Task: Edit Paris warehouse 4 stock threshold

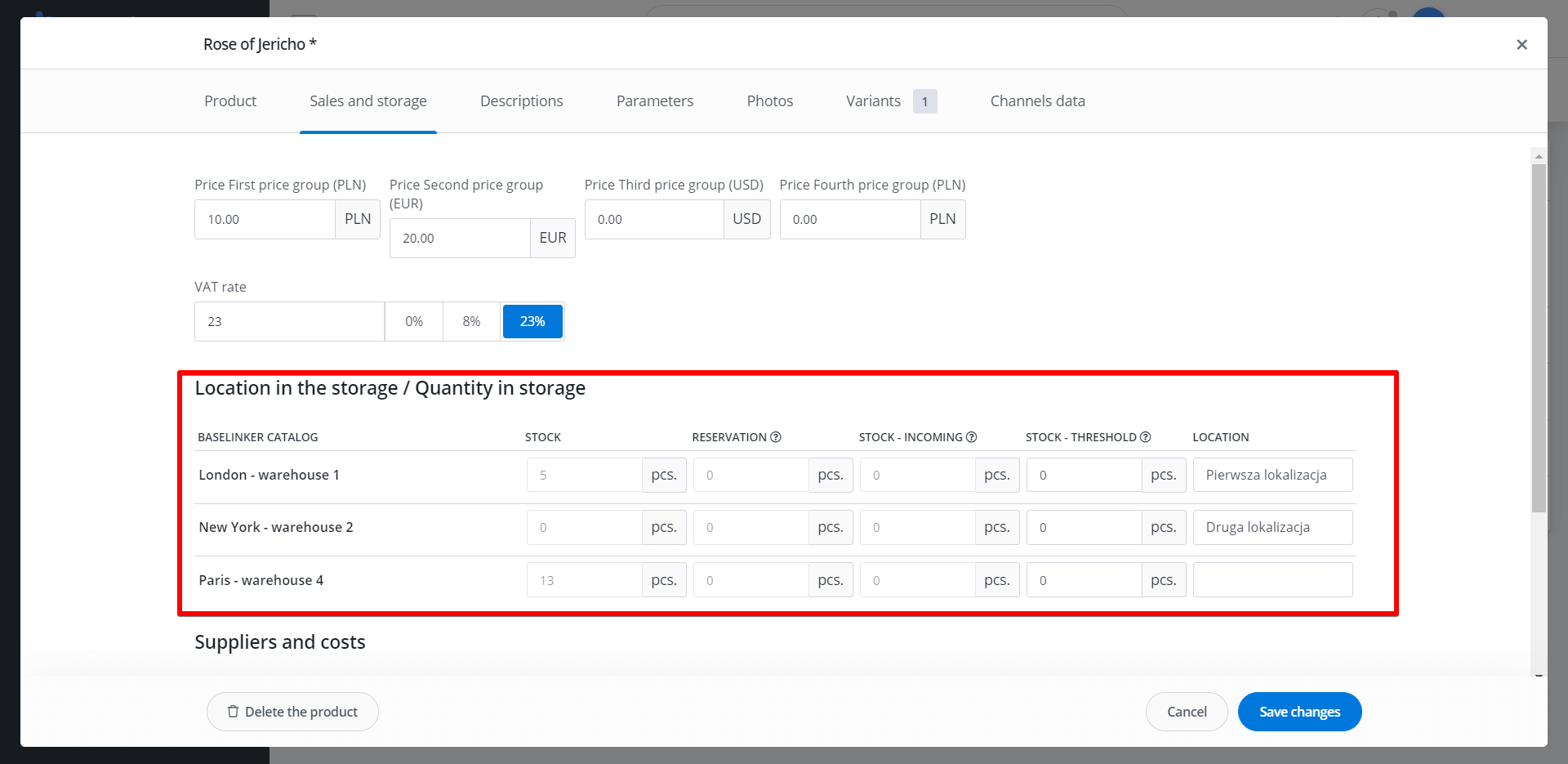Action: 1085,580
